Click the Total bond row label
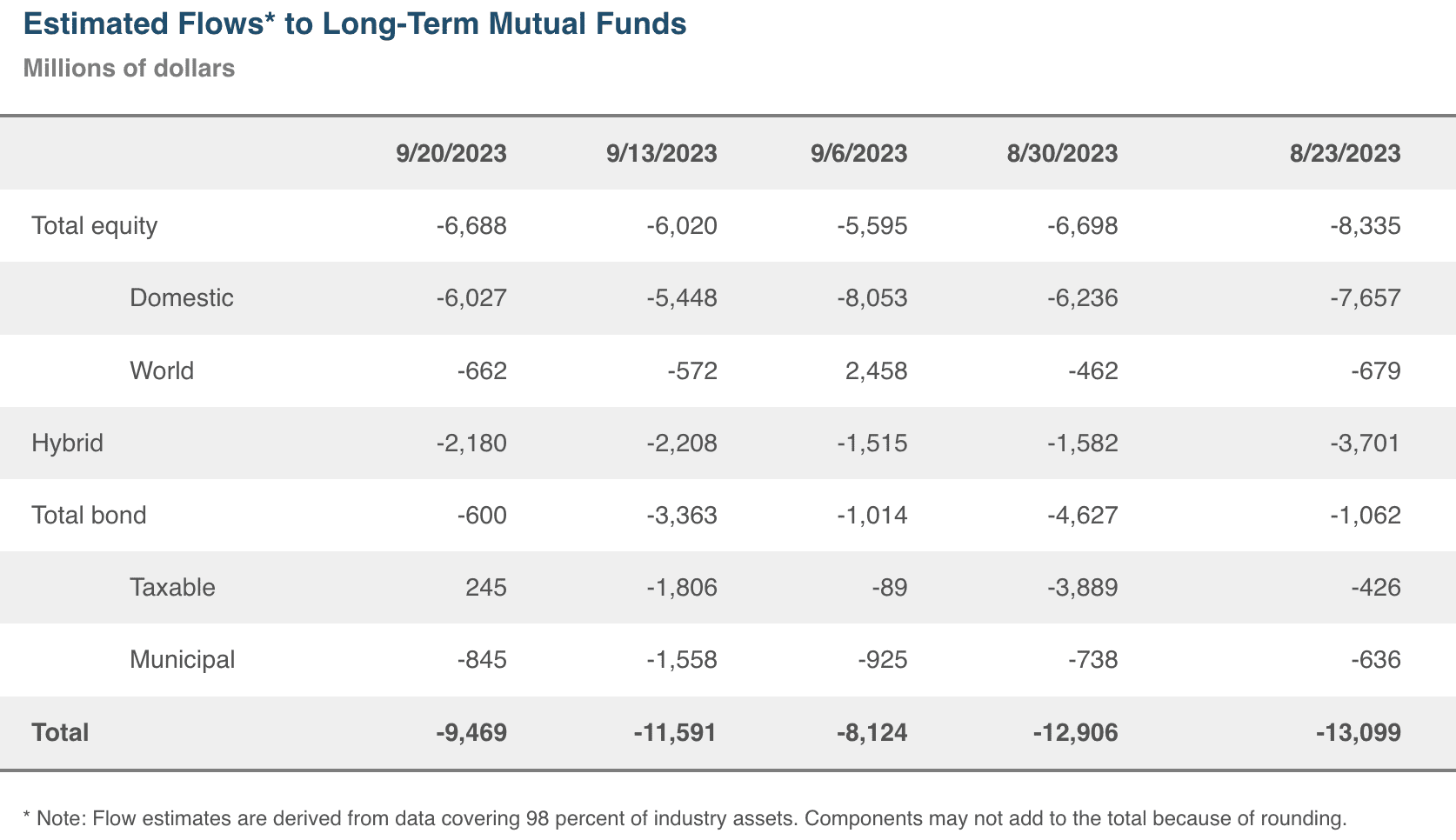 click(89, 516)
